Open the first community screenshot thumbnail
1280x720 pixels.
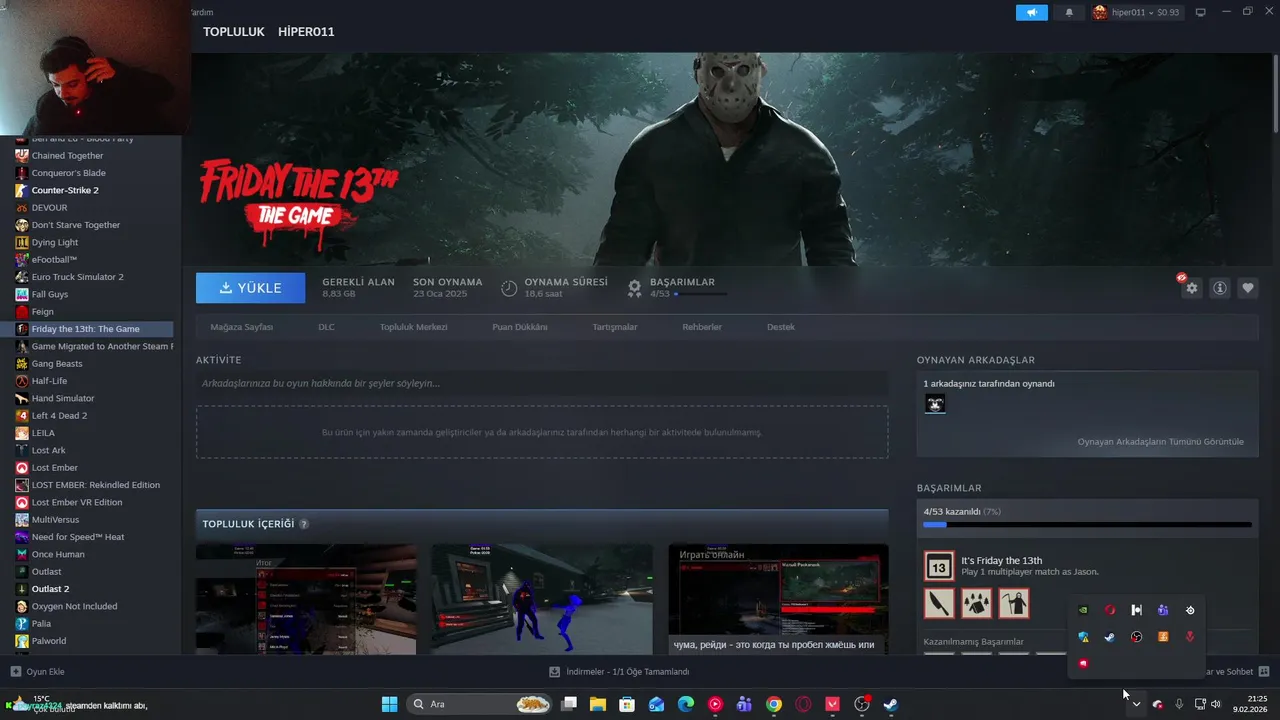[306, 599]
